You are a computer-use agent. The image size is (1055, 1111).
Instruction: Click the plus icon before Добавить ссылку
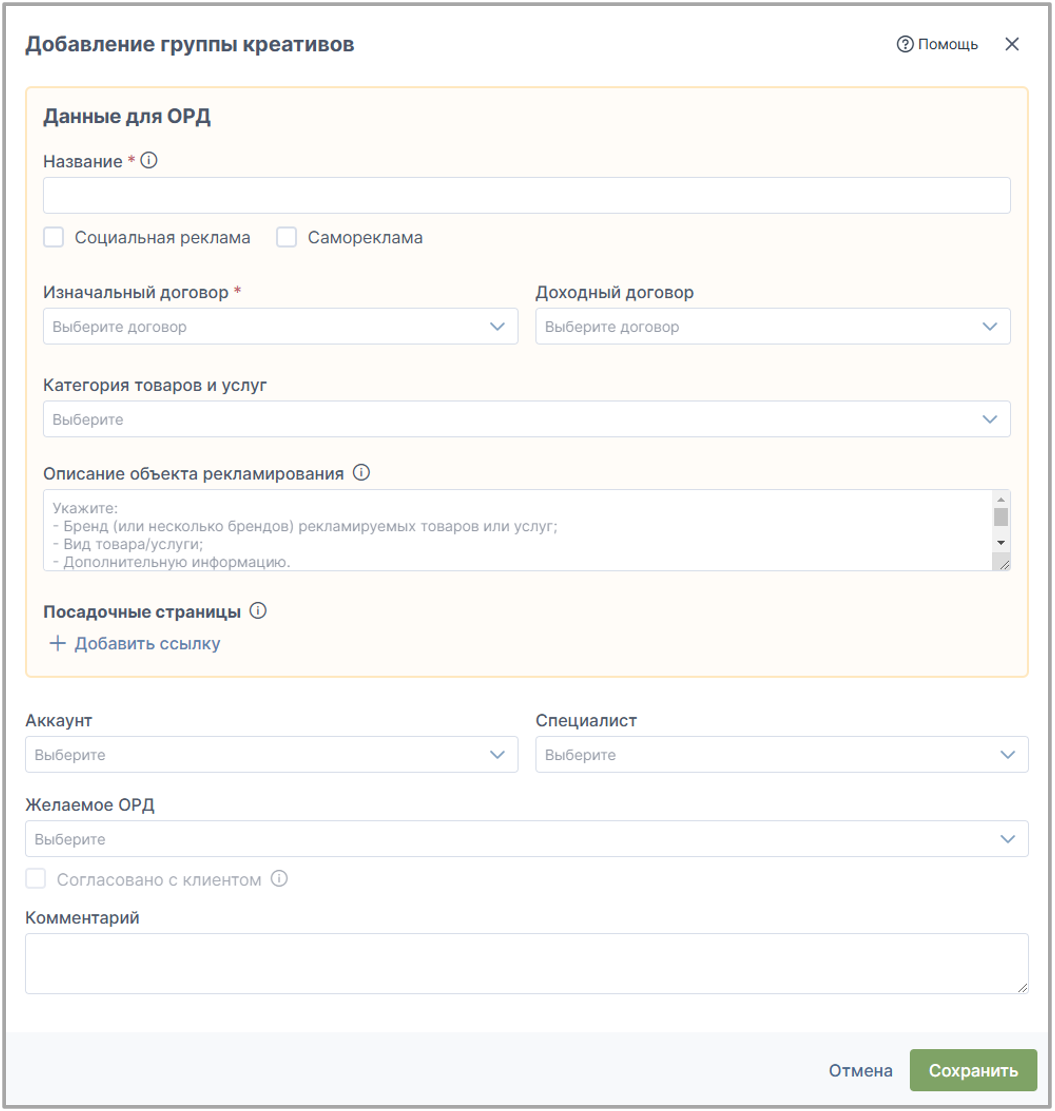point(57,643)
